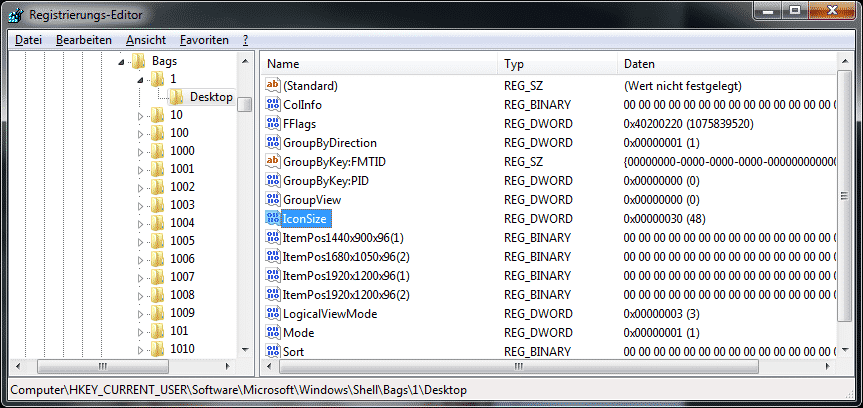The width and height of the screenshot is (863, 408).
Task: Click the Sort binary value icon
Action: tap(272, 351)
